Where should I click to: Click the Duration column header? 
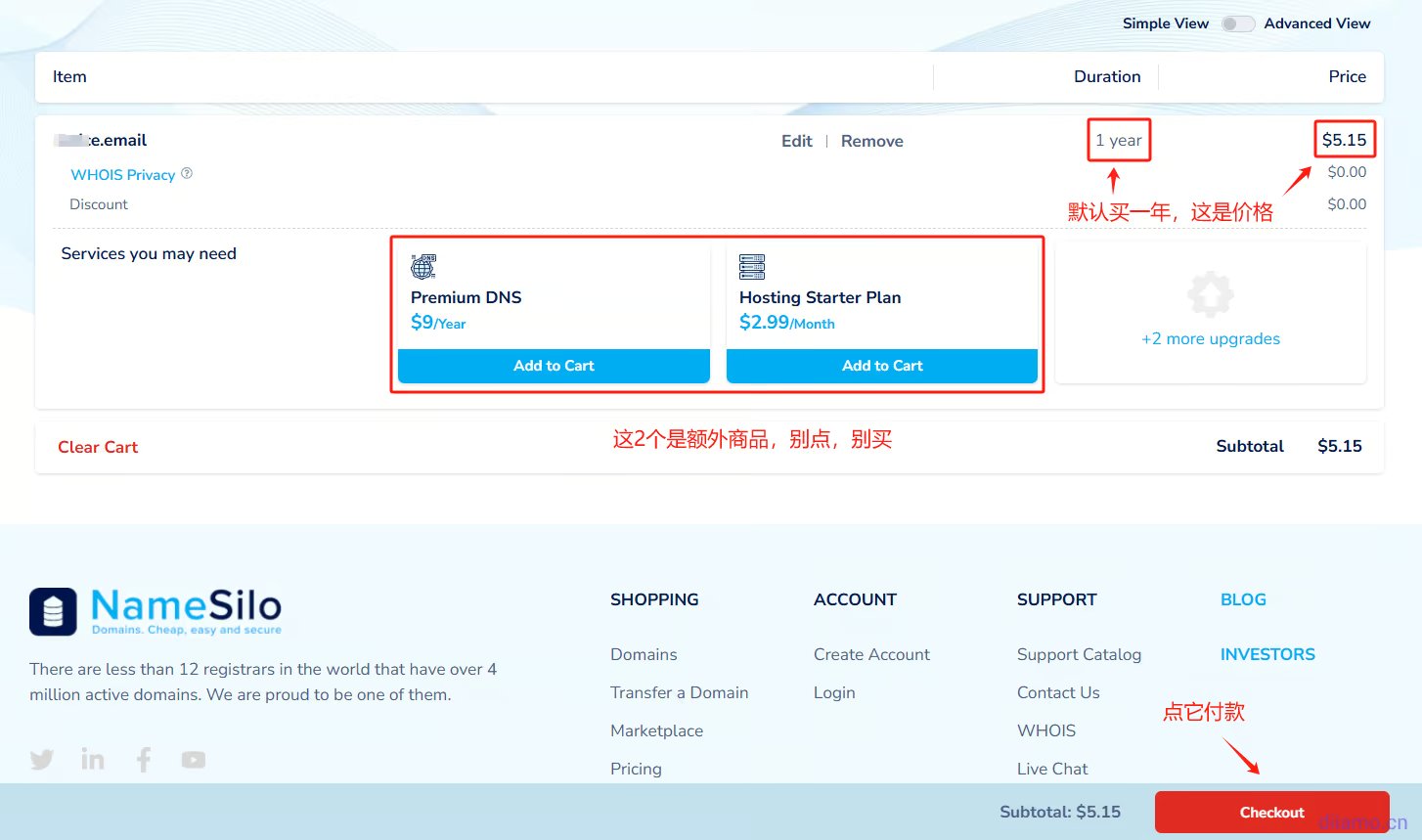click(1107, 76)
